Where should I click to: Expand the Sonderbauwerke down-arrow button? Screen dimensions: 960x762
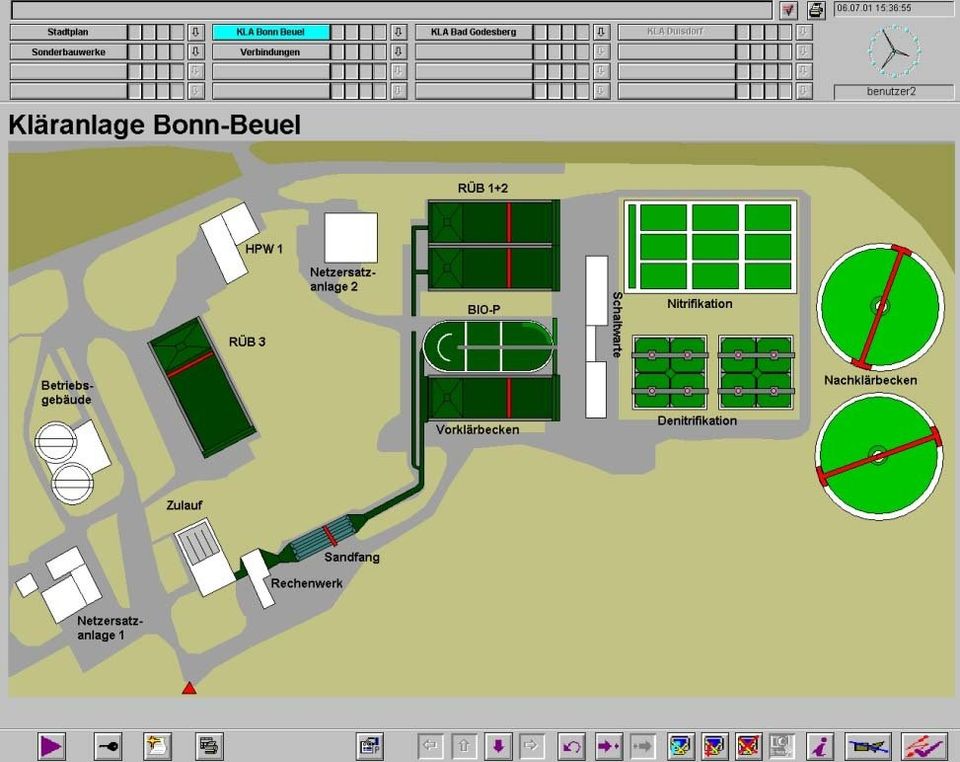tap(195, 51)
